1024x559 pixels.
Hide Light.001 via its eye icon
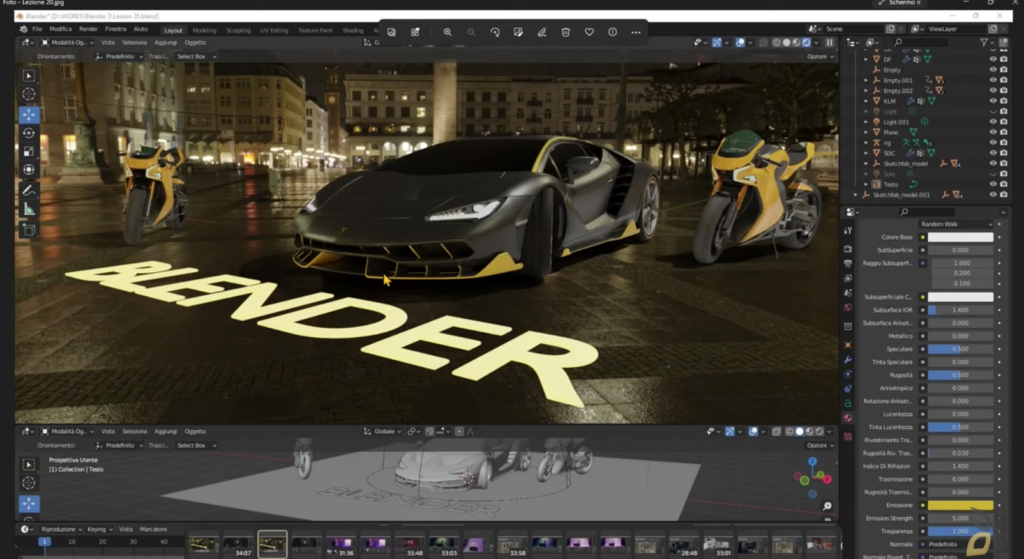point(993,121)
